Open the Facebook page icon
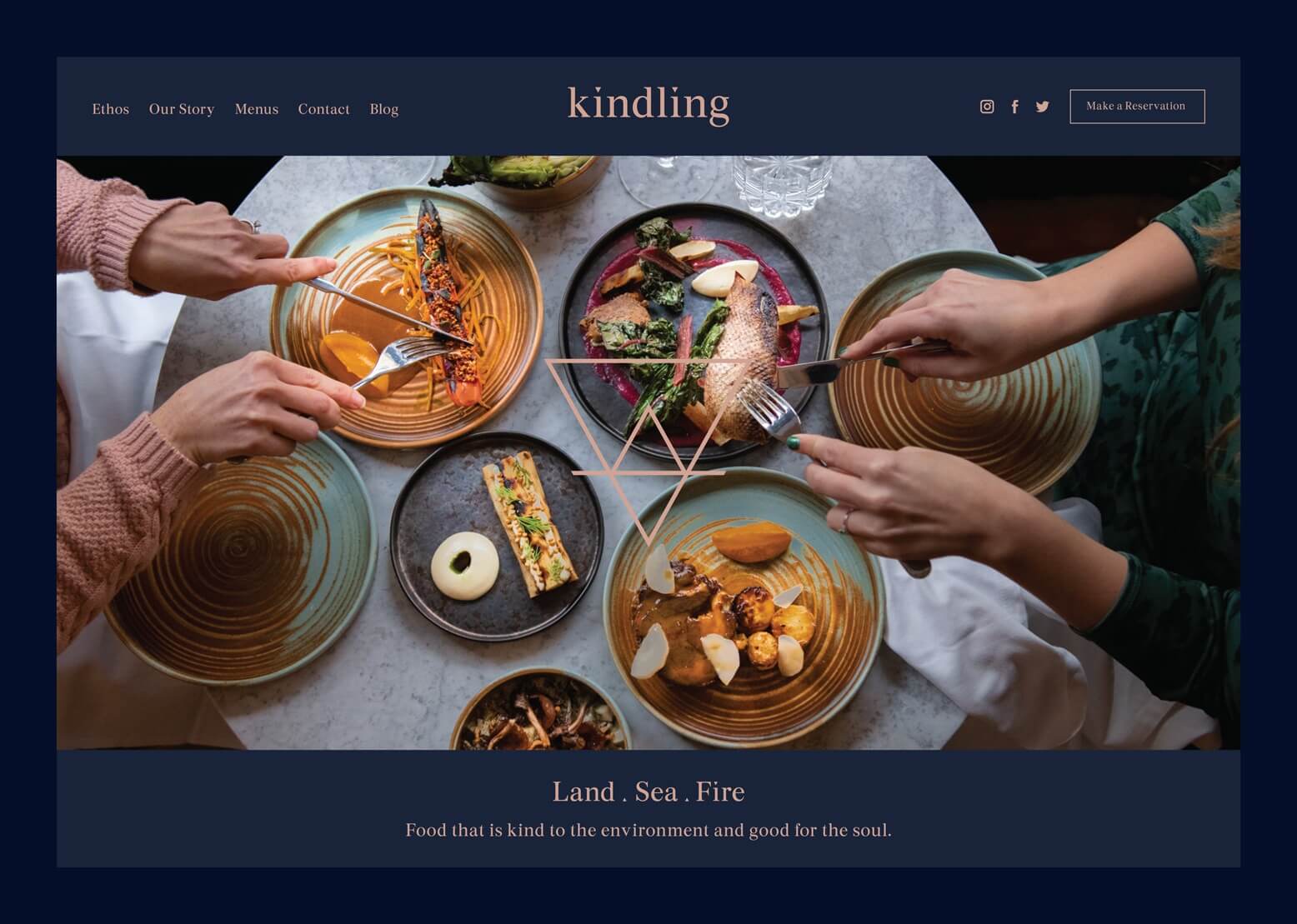The image size is (1297, 924). coord(1014,107)
